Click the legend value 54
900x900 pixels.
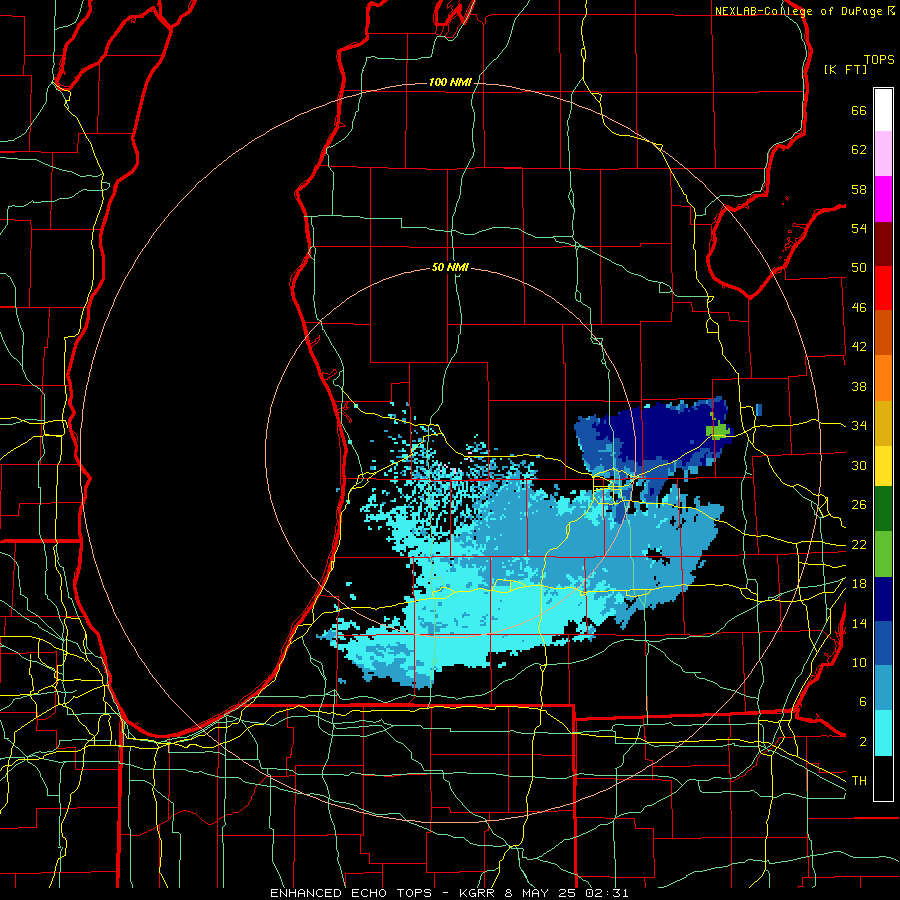pos(859,228)
